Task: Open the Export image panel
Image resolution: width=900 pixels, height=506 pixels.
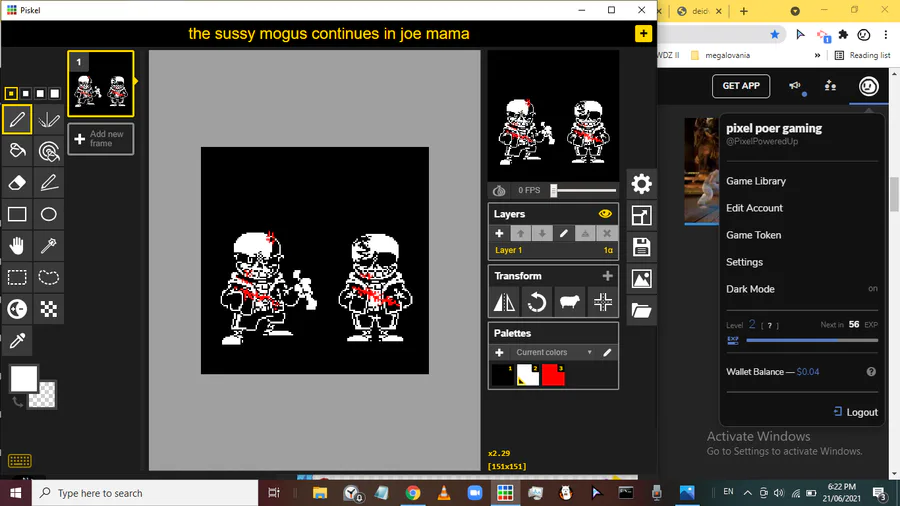Action: 641,279
